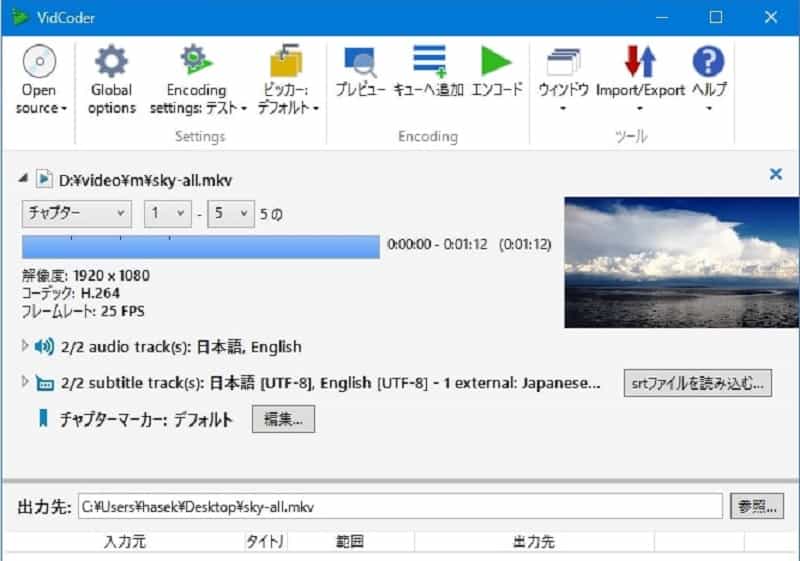
Task: Click the 0:00:00 - 0:01:12 time range text
Action: click(437, 244)
